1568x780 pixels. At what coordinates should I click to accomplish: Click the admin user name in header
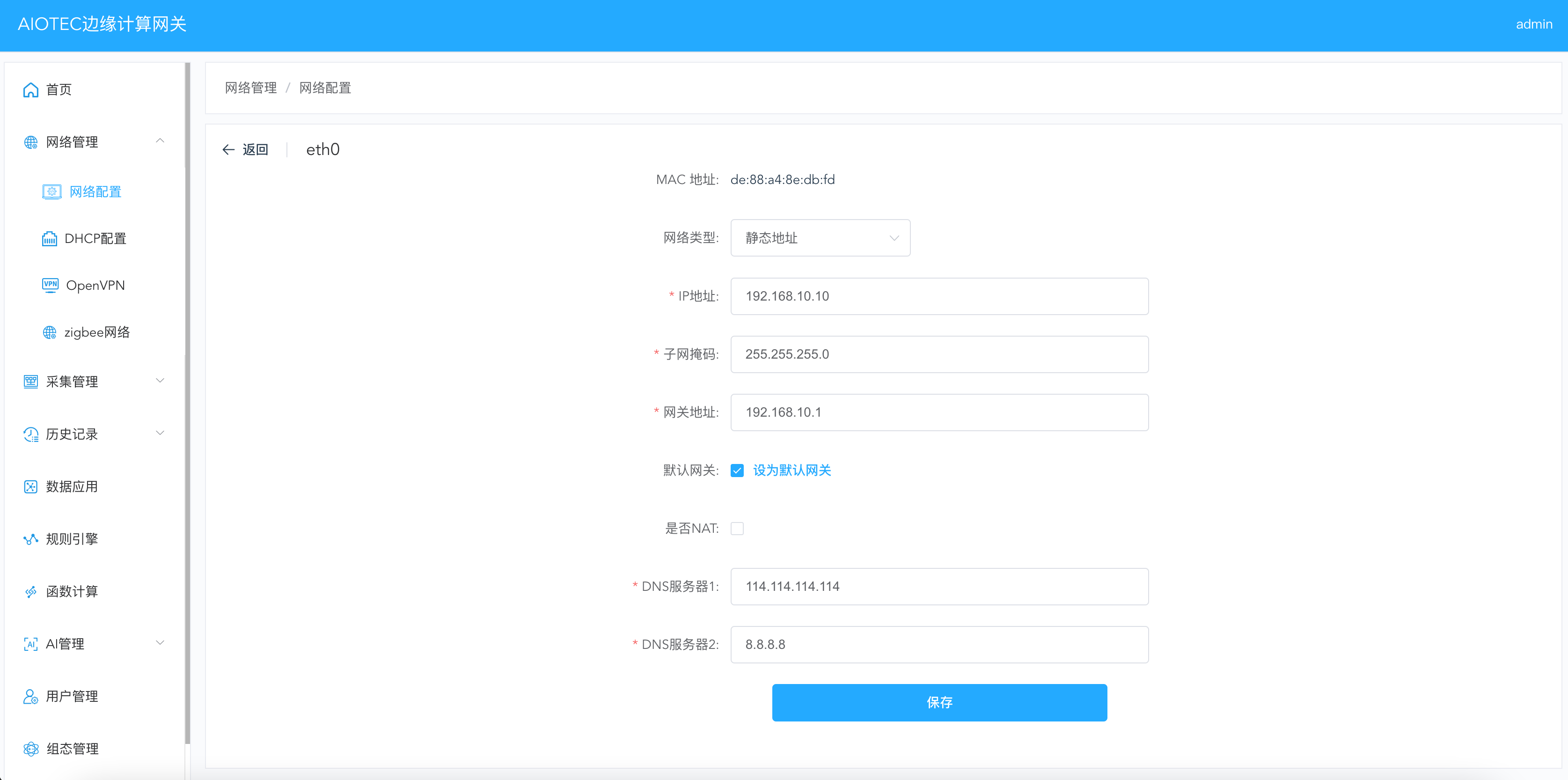(1534, 24)
